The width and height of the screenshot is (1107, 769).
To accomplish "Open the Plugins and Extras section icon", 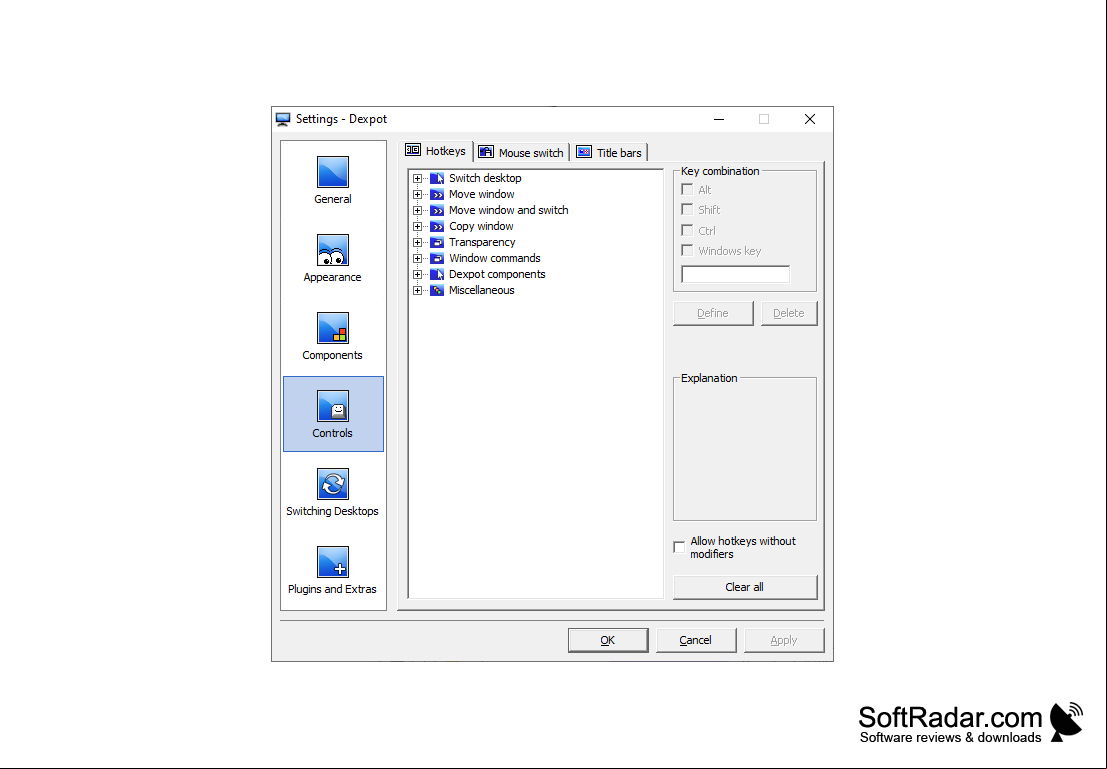I will pos(333,563).
